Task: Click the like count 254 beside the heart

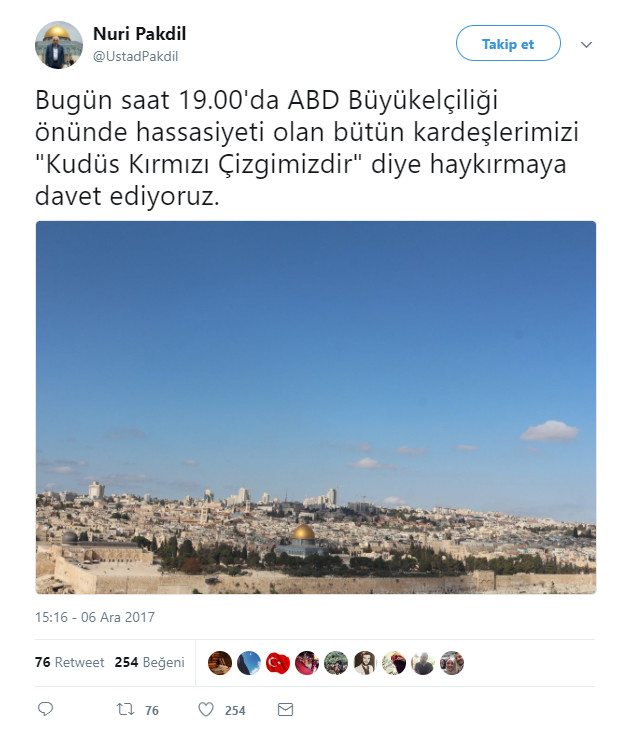Action: 235,710
